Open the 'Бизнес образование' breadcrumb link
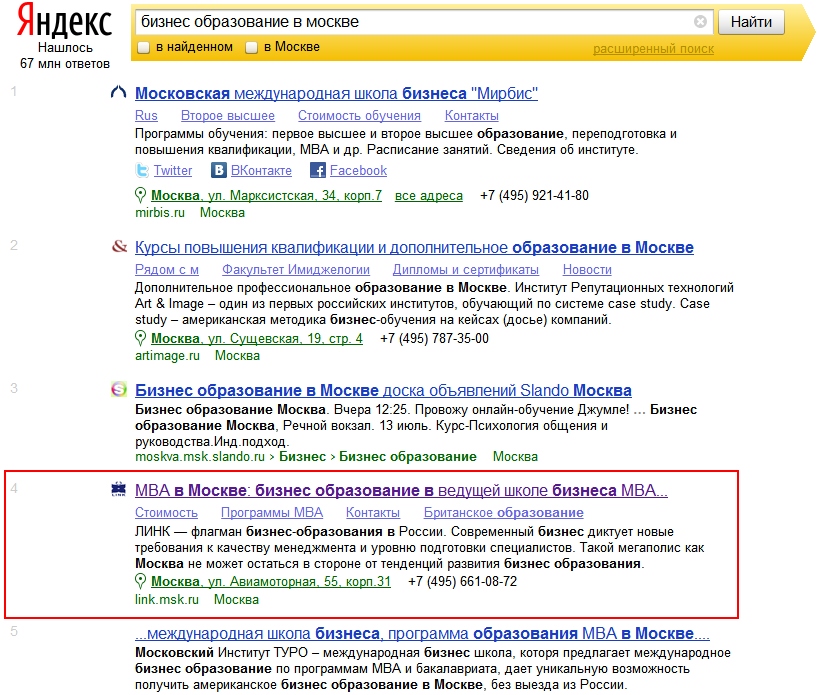 408,457
